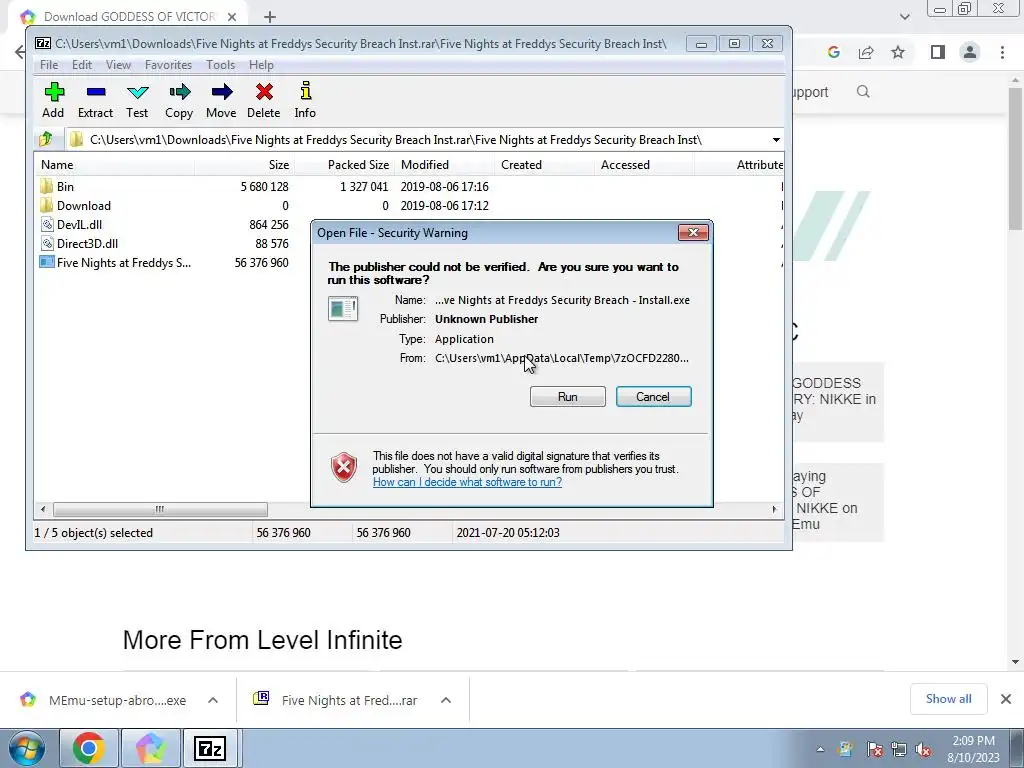1024x768 pixels.
Task: Select the DevIL.dll file
Action: click(x=71, y=225)
